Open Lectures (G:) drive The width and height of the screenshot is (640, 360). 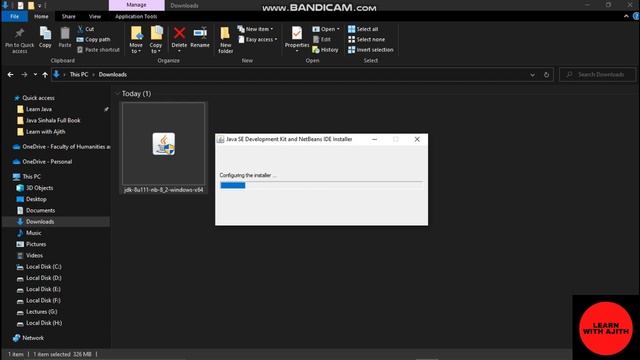pyautogui.click(x=37, y=312)
